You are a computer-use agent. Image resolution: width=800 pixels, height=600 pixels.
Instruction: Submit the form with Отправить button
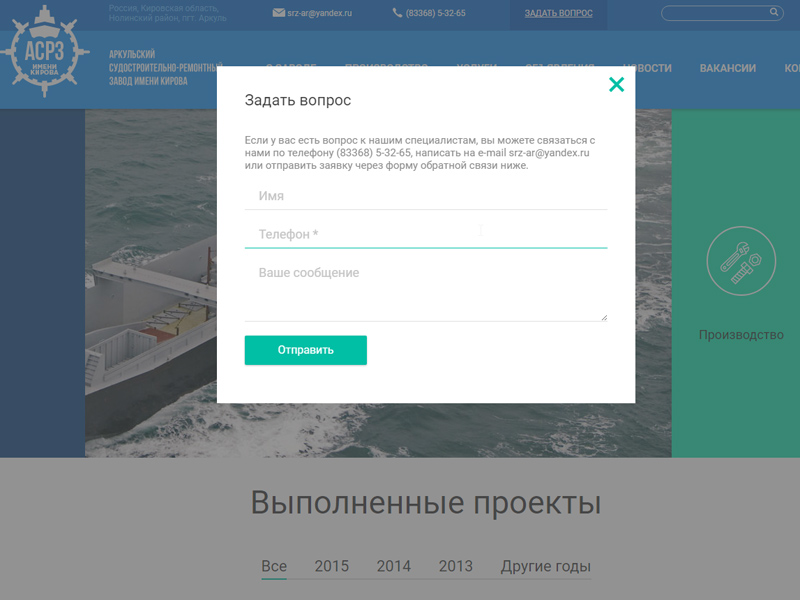(x=306, y=350)
